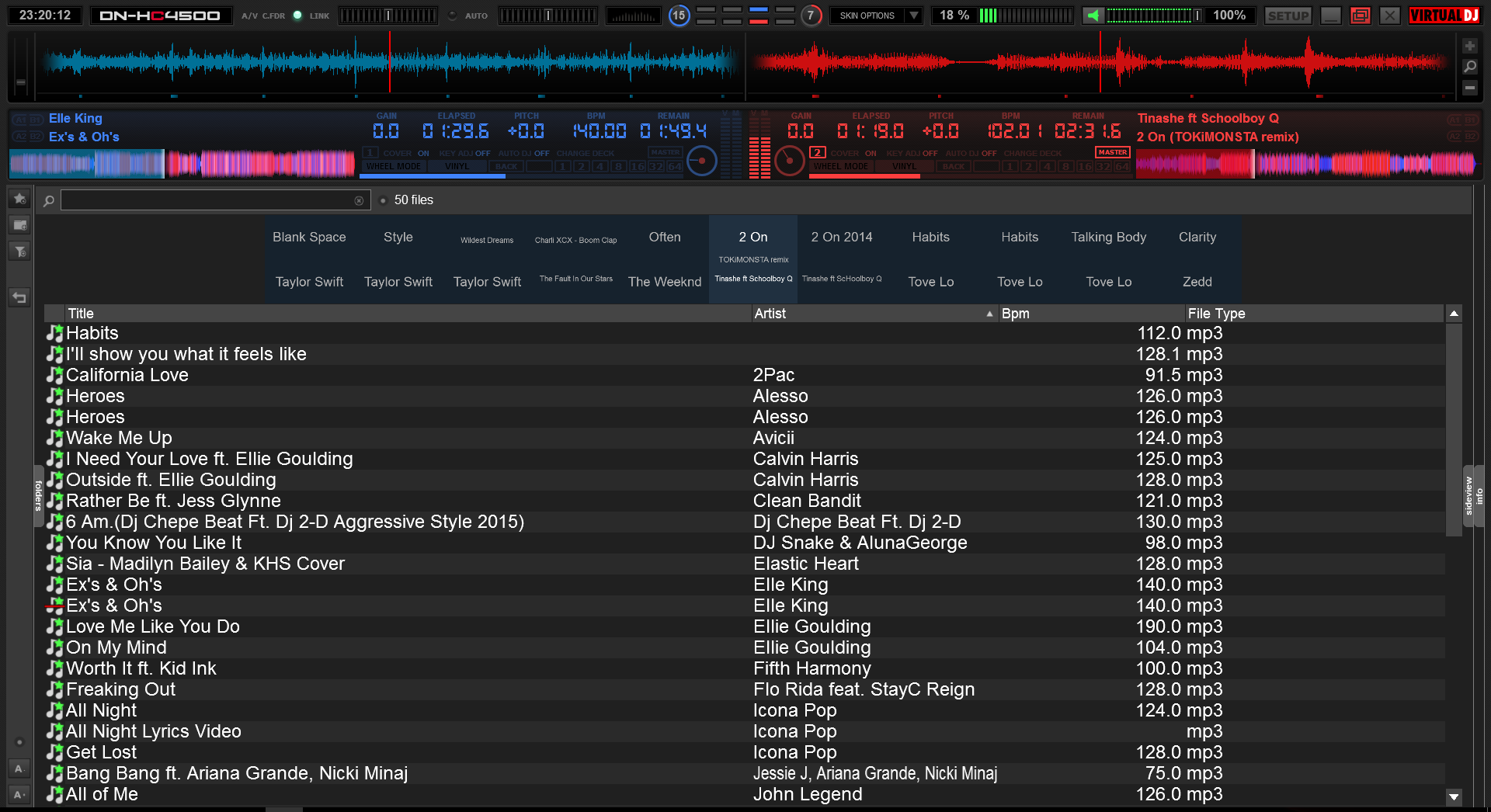This screenshot has height=812, width=1491.
Task: Click deck 1 CHANGE DECK label
Action: [585, 154]
